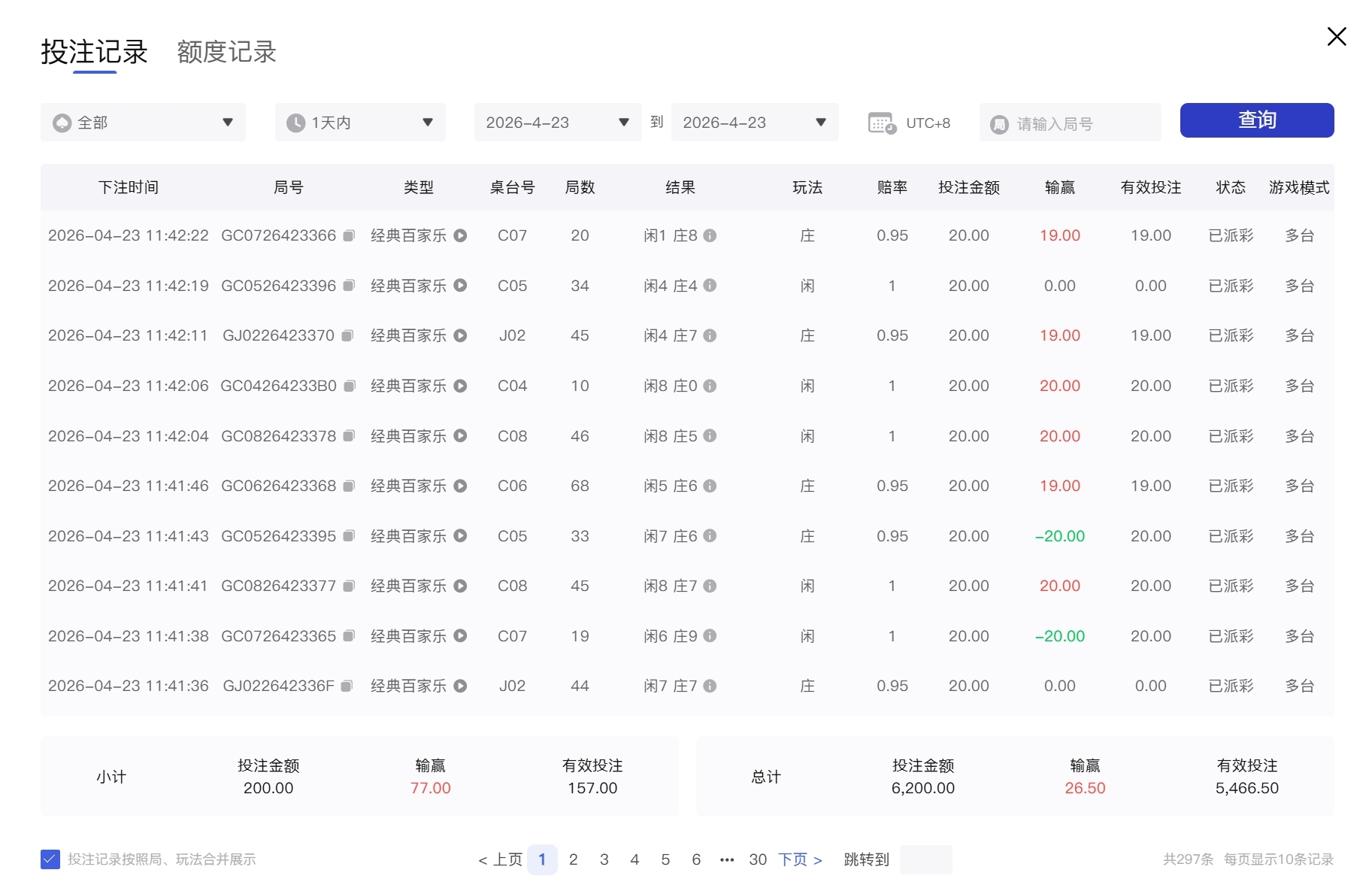The width and height of the screenshot is (1372, 885).
Task: Open the UTC+8 timezone calendar icon
Action: pyautogui.click(x=882, y=123)
